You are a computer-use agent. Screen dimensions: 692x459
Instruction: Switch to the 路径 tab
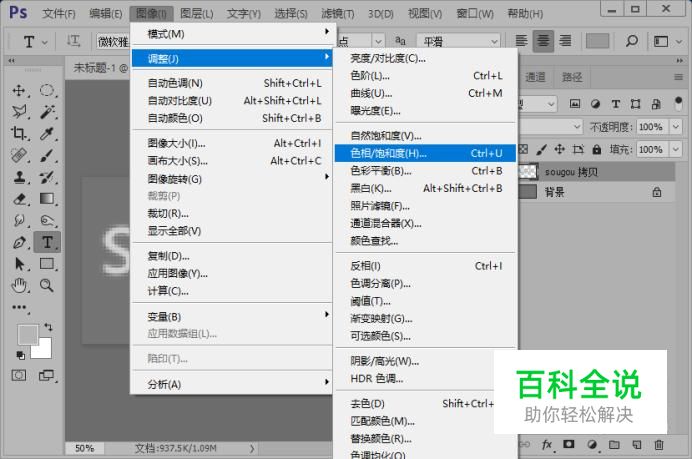point(572,77)
